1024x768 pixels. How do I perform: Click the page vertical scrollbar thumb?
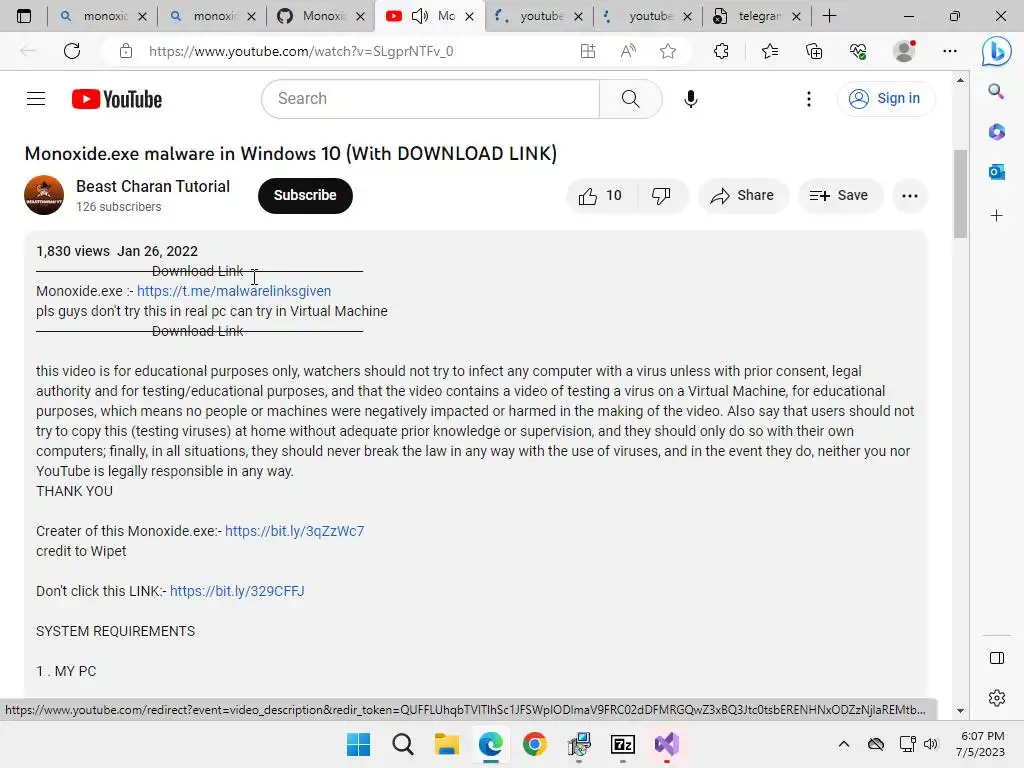tap(960, 194)
